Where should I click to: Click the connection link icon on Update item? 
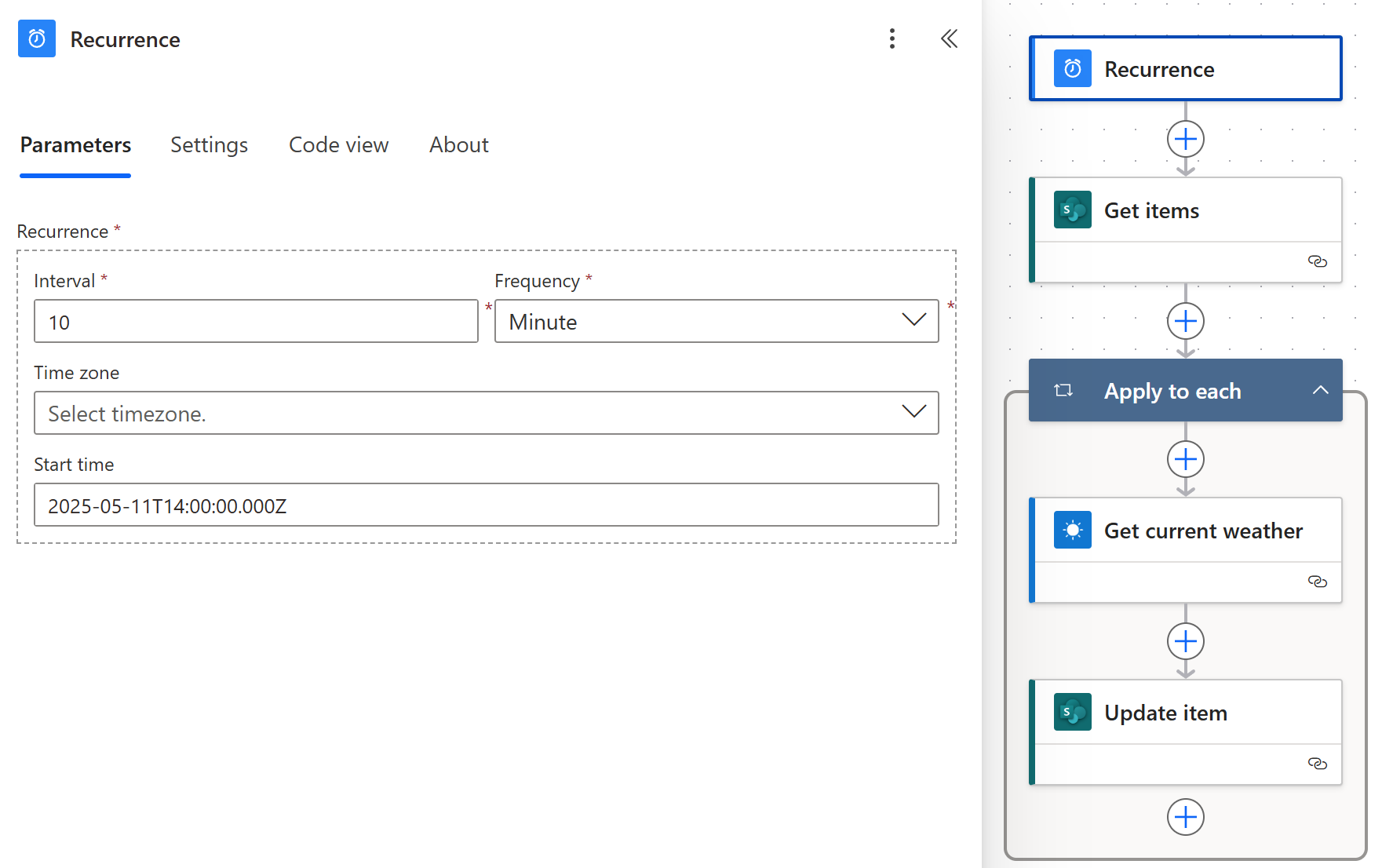click(x=1317, y=764)
